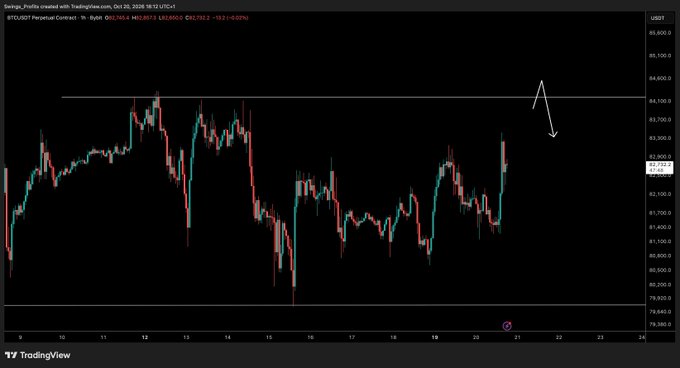Click date label 19 on the time axis

coord(435,337)
